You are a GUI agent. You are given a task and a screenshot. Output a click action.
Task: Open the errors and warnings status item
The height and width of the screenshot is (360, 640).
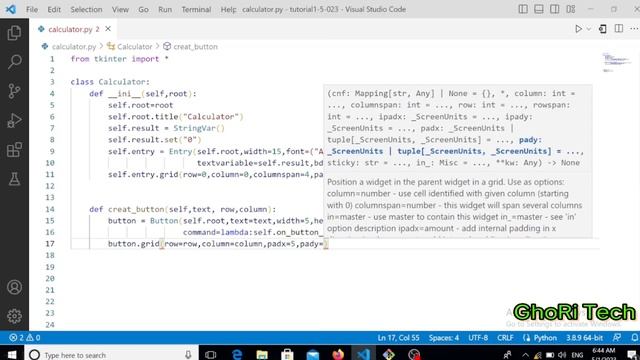pos(25,338)
